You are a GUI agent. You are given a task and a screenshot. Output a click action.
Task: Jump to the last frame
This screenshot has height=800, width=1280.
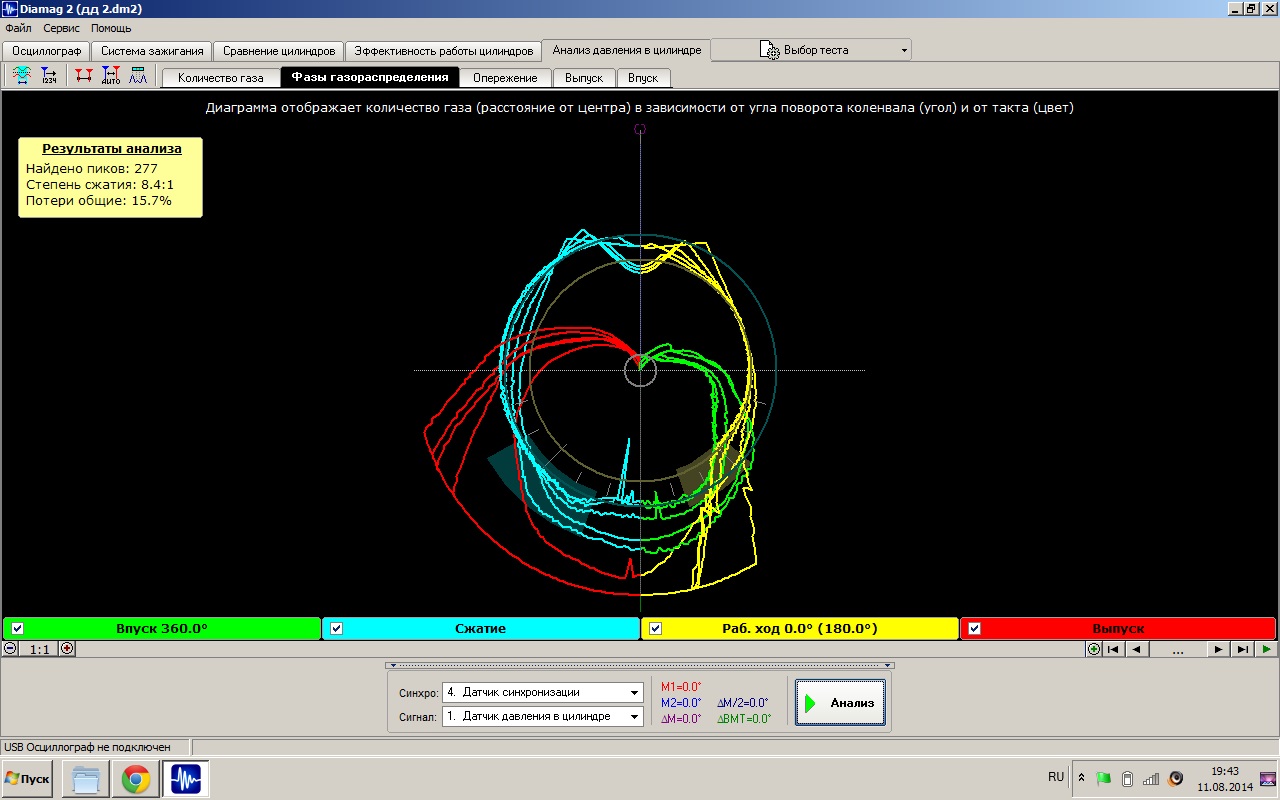(1241, 649)
